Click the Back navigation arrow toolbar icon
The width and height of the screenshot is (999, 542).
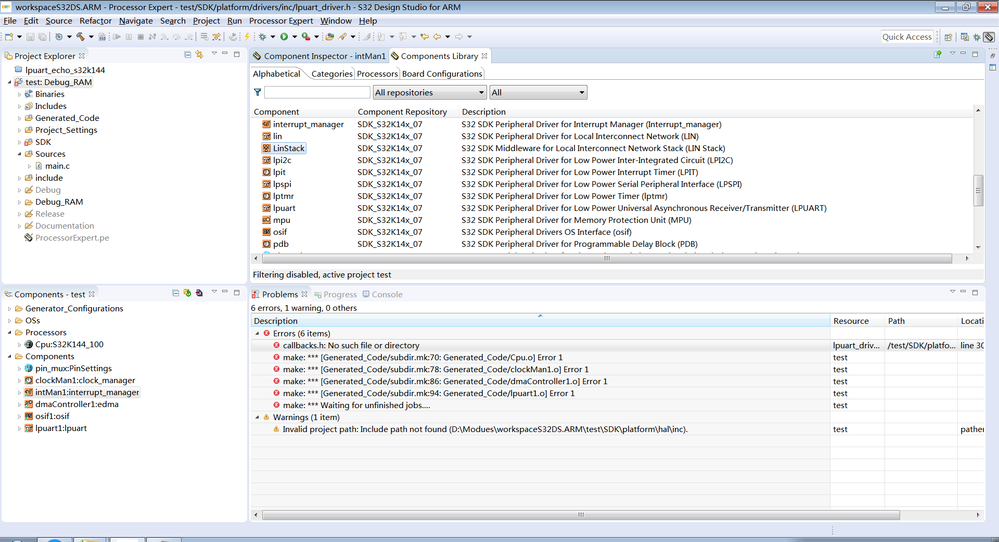(x=437, y=36)
